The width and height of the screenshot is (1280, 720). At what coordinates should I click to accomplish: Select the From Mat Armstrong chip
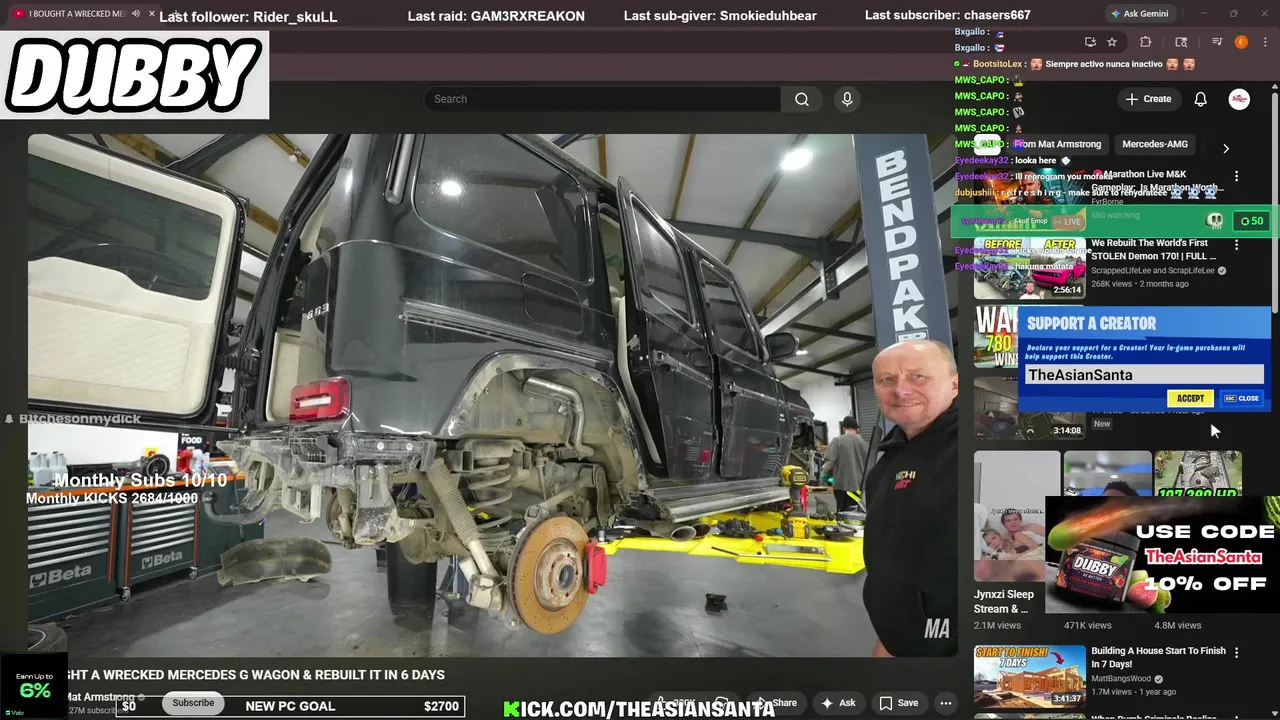tap(1057, 144)
